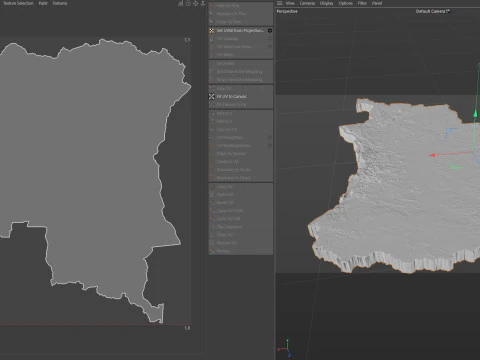Click the Bounding to Quad entry

click(240, 178)
